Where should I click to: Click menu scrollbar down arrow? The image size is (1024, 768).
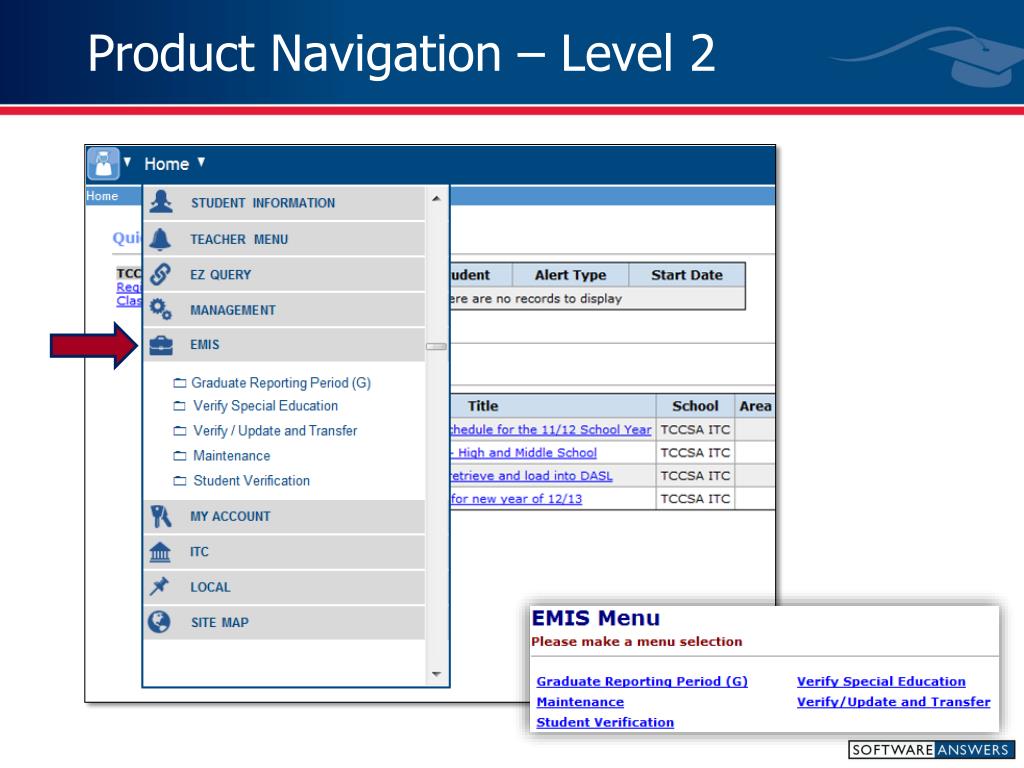(436, 674)
